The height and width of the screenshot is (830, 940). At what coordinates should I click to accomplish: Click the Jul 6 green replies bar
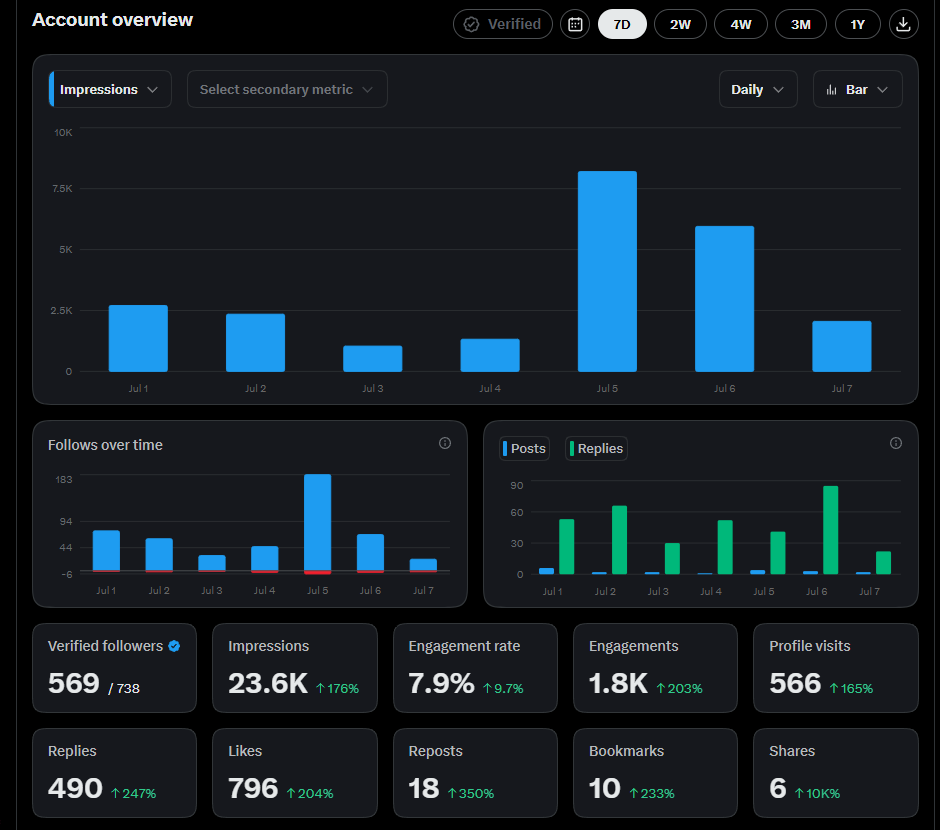click(x=830, y=530)
